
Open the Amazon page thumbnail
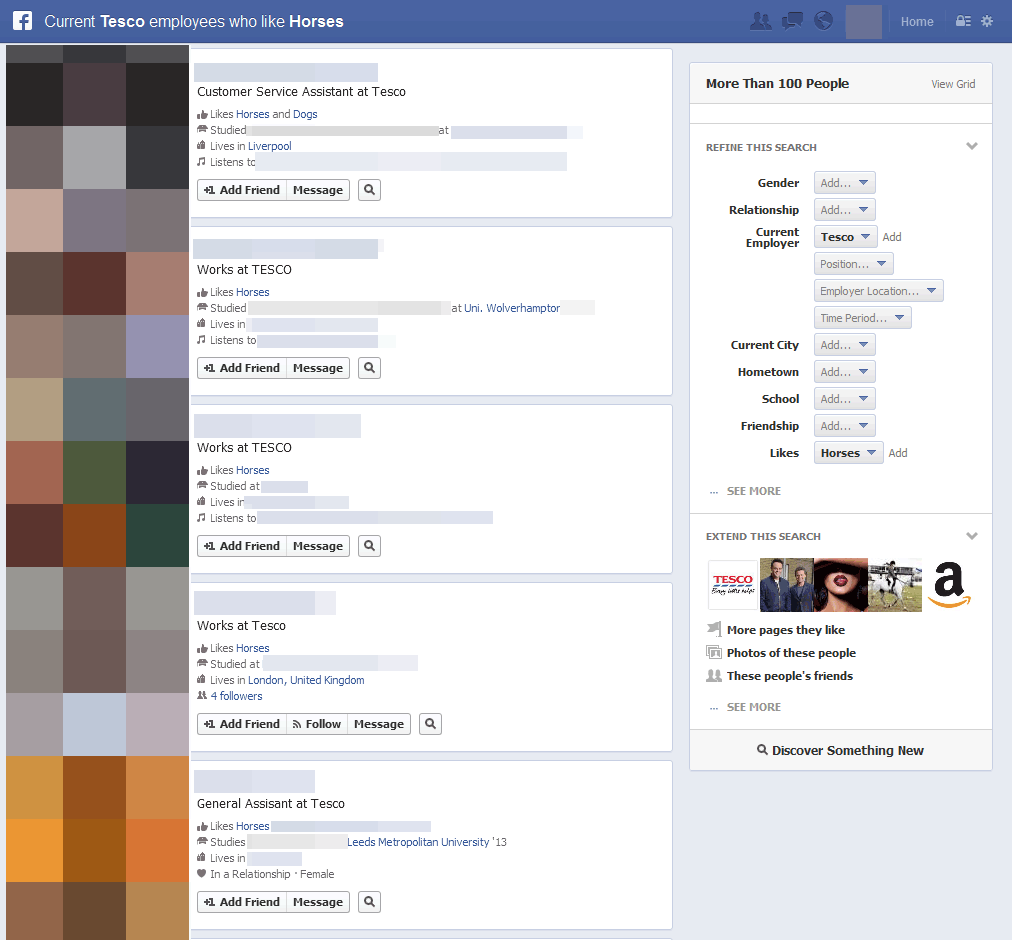pyautogui.click(x=949, y=585)
